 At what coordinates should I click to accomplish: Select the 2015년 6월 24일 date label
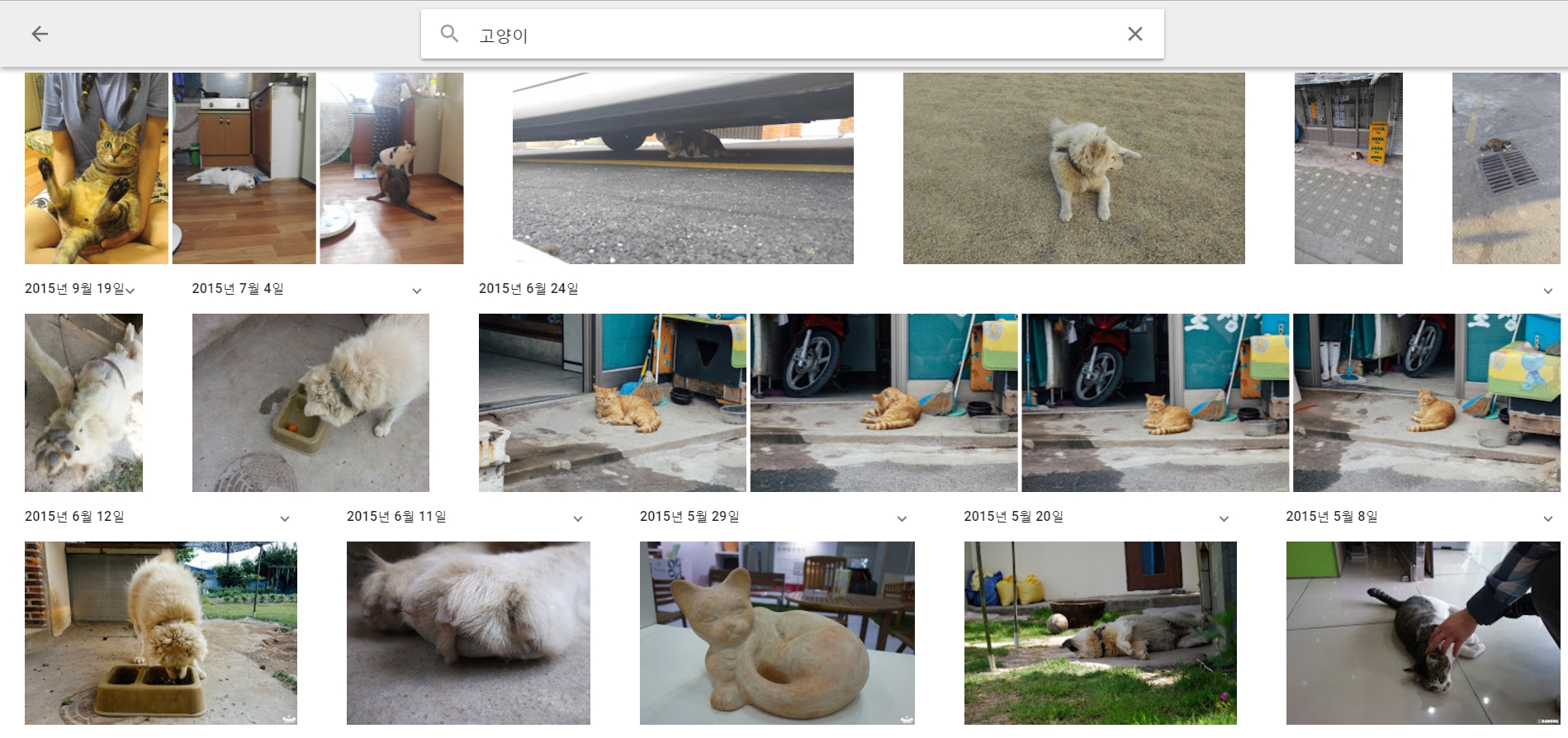[x=528, y=289]
